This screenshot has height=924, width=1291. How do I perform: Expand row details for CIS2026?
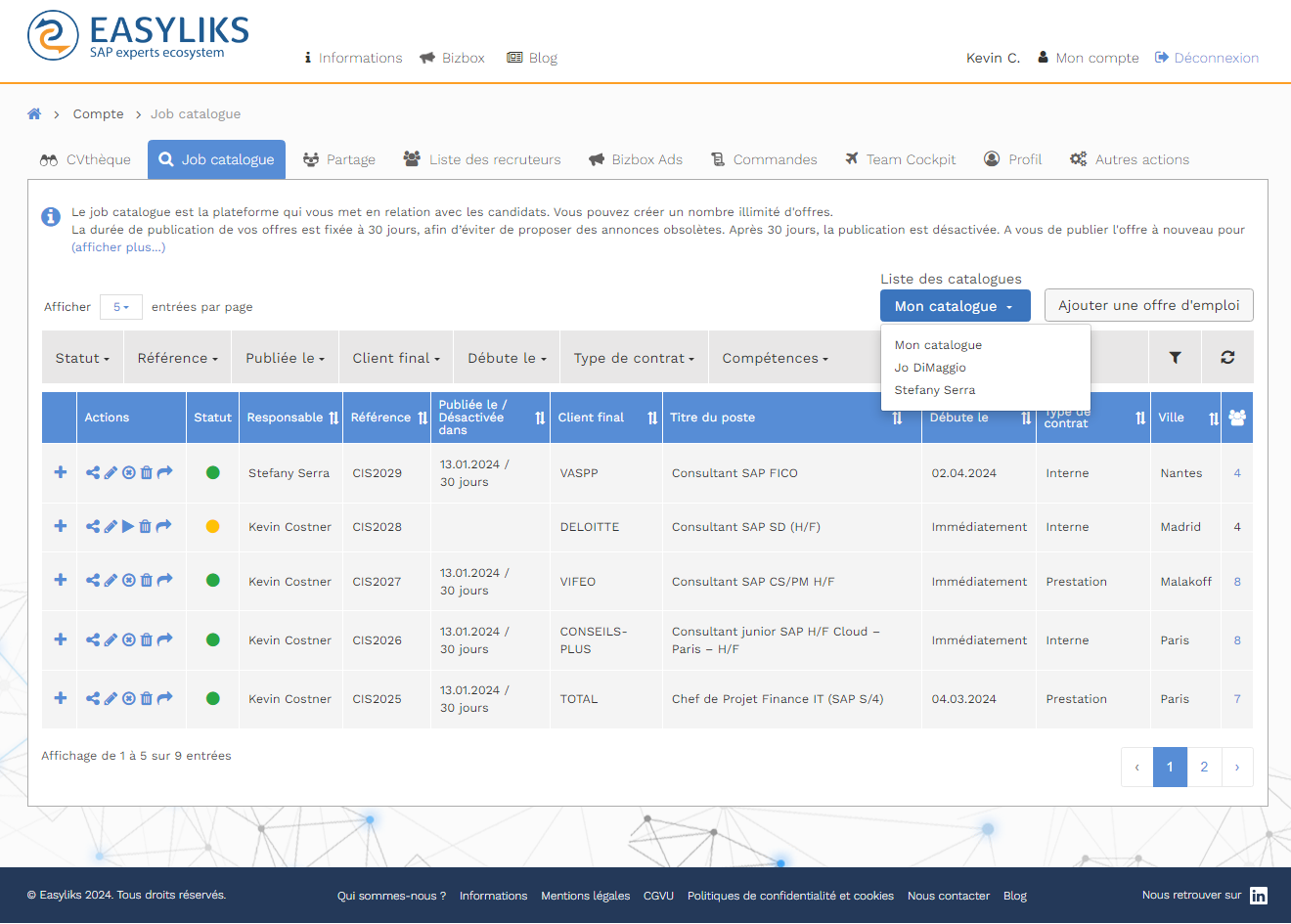(x=61, y=639)
